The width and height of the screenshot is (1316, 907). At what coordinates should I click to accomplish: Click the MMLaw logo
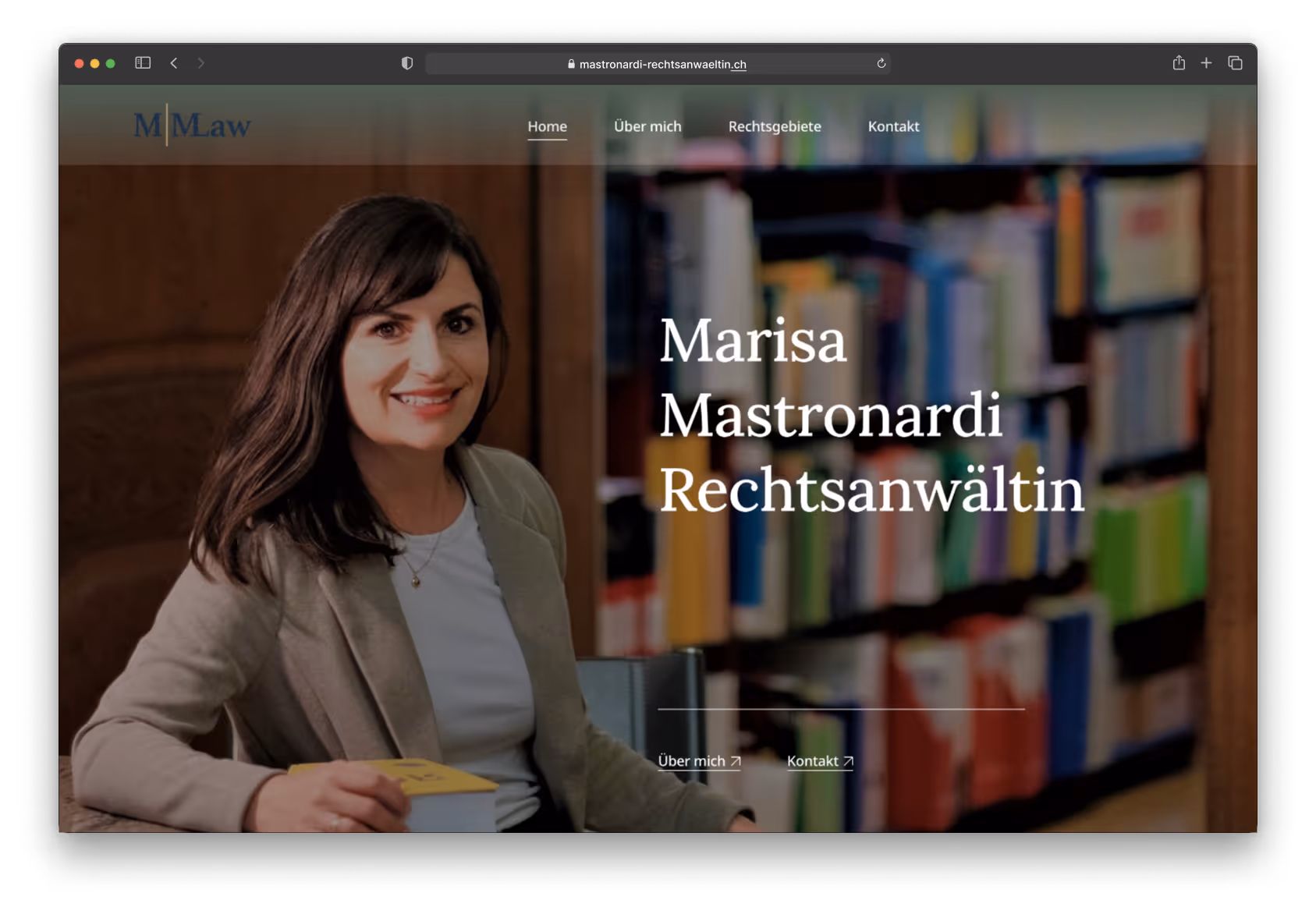point(192,125)
